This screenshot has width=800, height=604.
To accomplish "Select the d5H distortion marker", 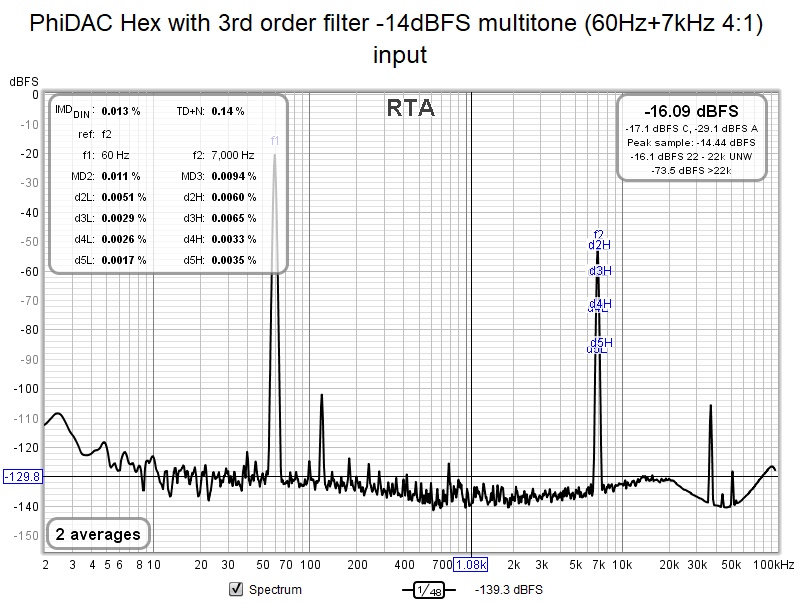I will 601,342.
